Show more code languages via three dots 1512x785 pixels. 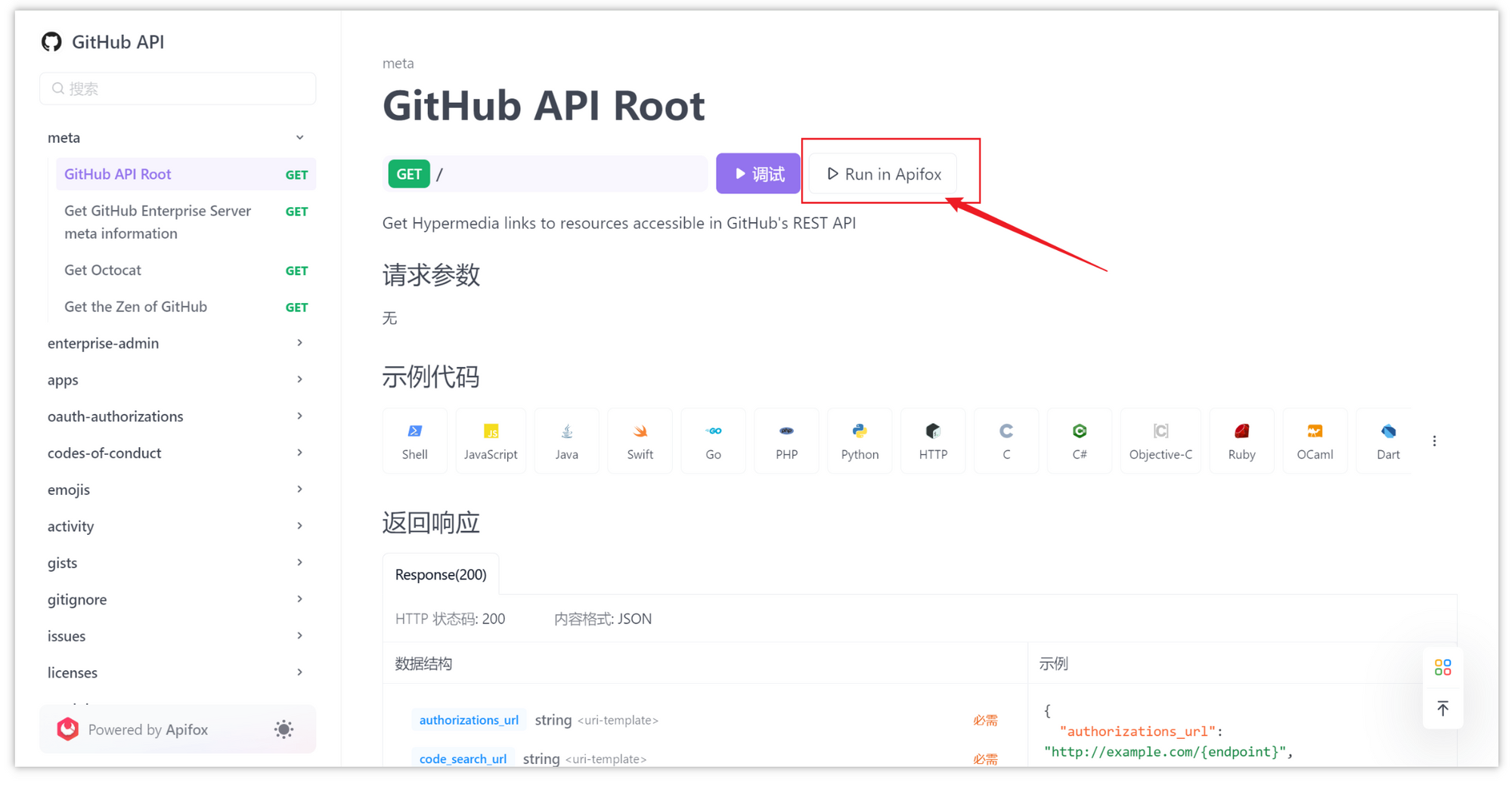pyautogui.click(x=1434, y=440)
